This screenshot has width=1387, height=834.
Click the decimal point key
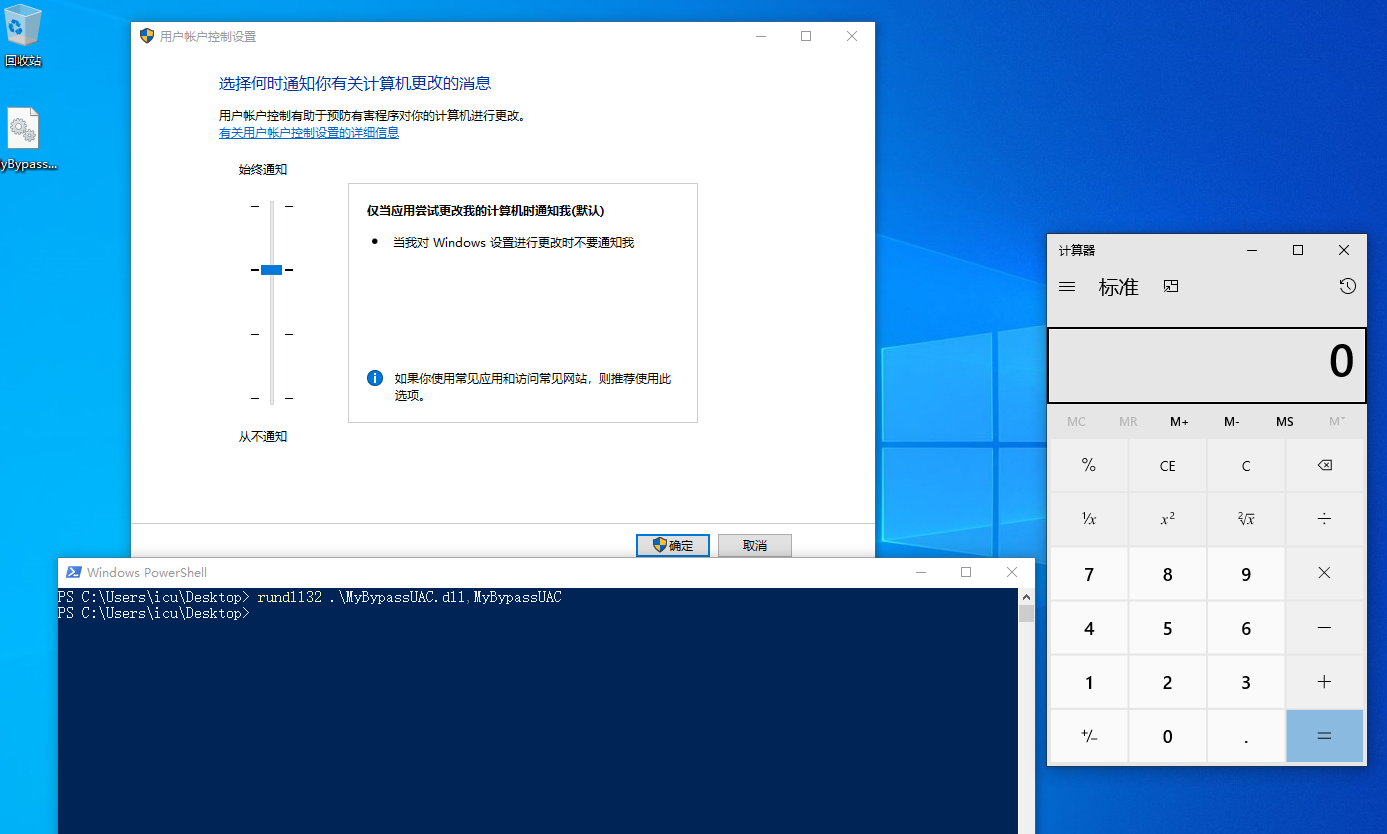click(x=1246, y=736)
